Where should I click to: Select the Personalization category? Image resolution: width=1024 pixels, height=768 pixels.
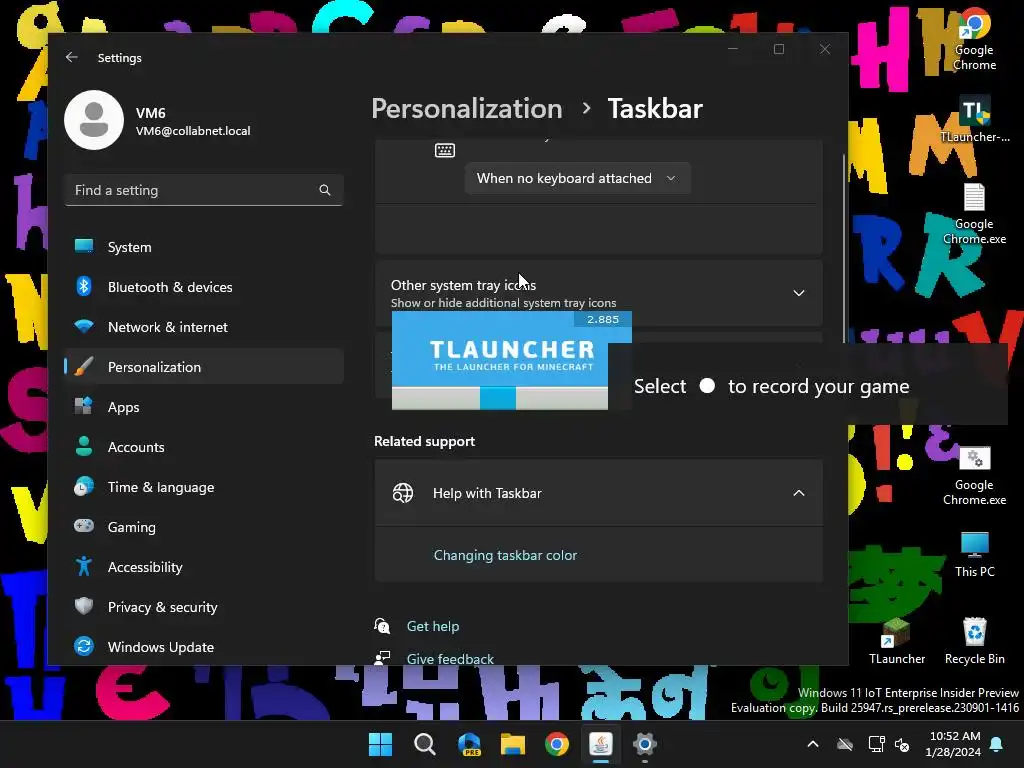point(204,366)
